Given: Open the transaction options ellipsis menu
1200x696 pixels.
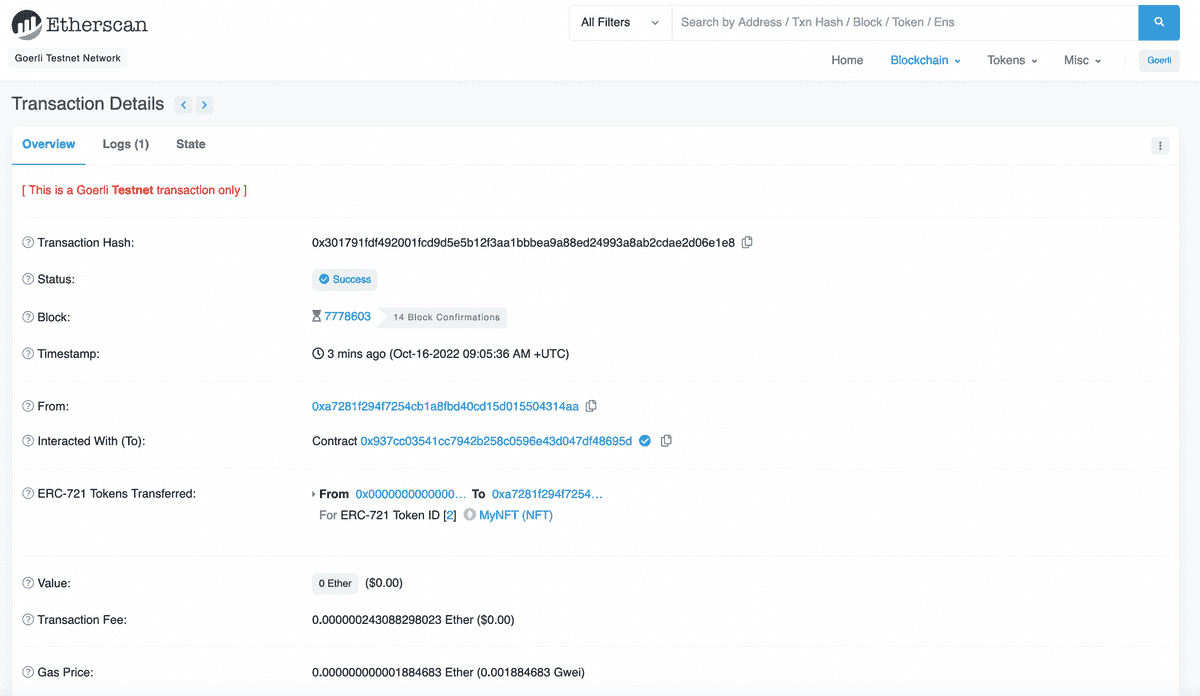Looking at the screenshot, I should pyautogui.click(x=1159, y=145).
